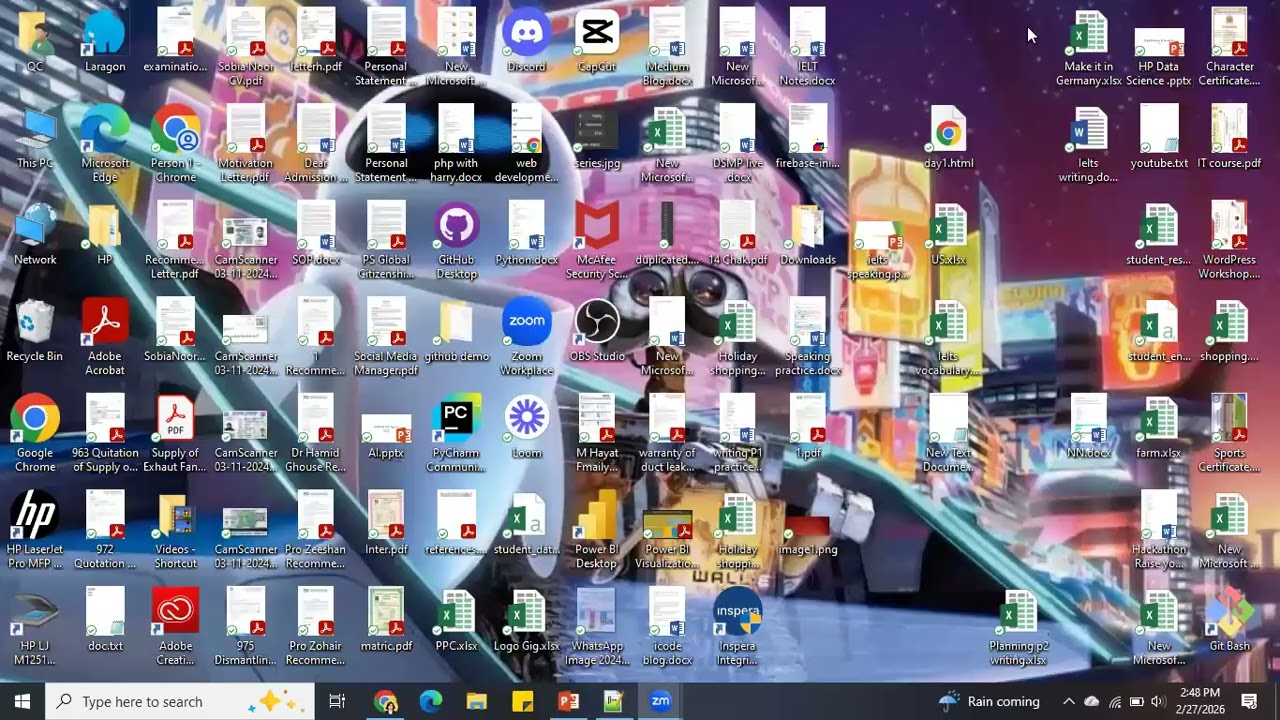1280x720 pixels.
Task: Open the Person 1 - Chrome shortcut
Action: (x=175, y=145)
